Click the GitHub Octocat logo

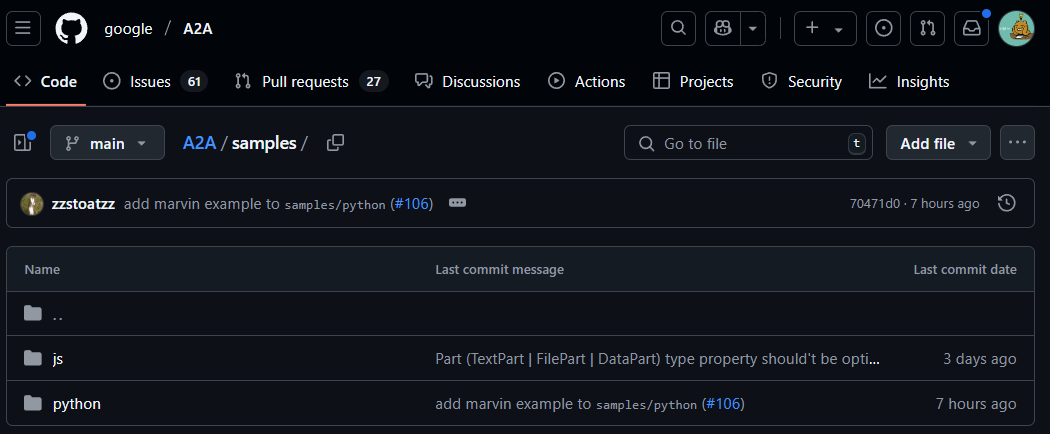coord(71,29)
